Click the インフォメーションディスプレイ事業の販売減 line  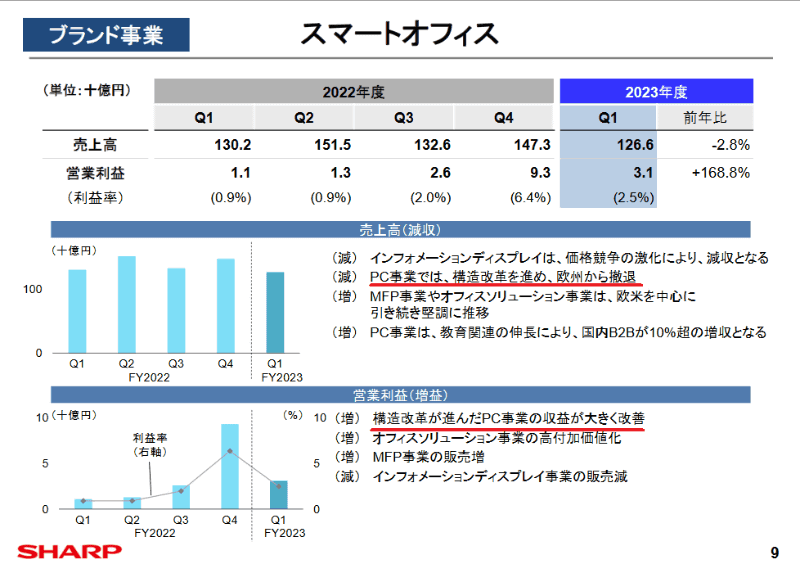pyautogui.click(x=500, y=476)
